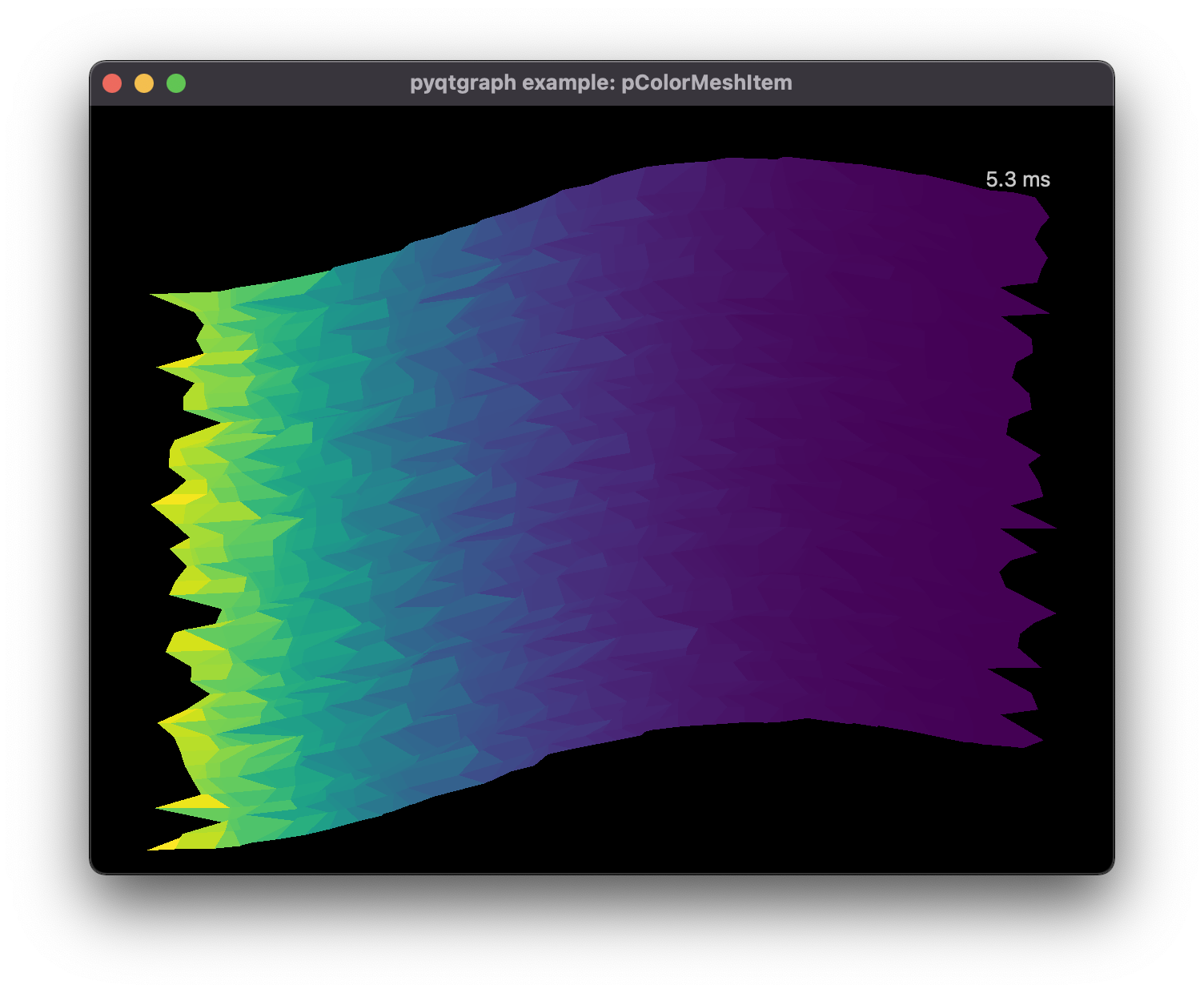Screen dimensions: 1204x993
Task: Click the pColorMeshItem window title text
Action: [x=602, y=82]
